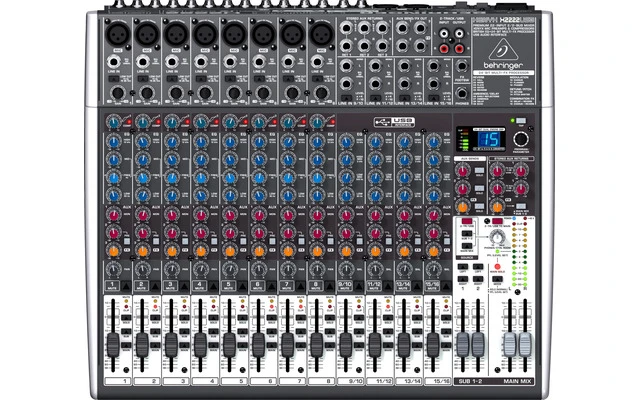Adjust the mid frequency knob on channel 4
The width and height of the screenshot is (640, 400).
coord(201,178)
